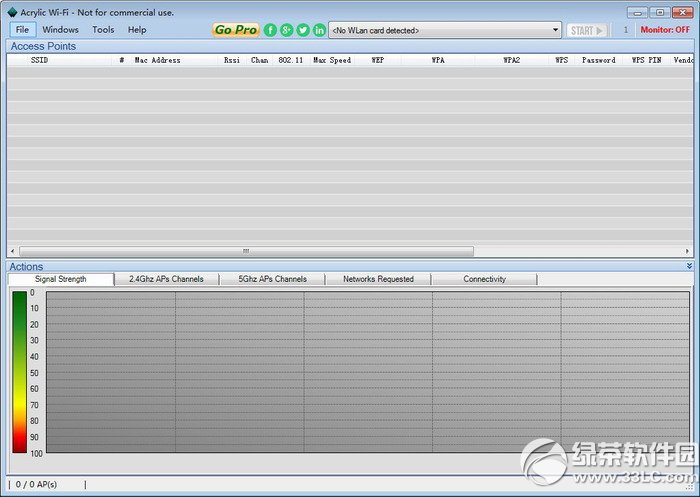Open the Windows menu
The height and width of the screenshot is (497, 700).
(x=60, y=29)
